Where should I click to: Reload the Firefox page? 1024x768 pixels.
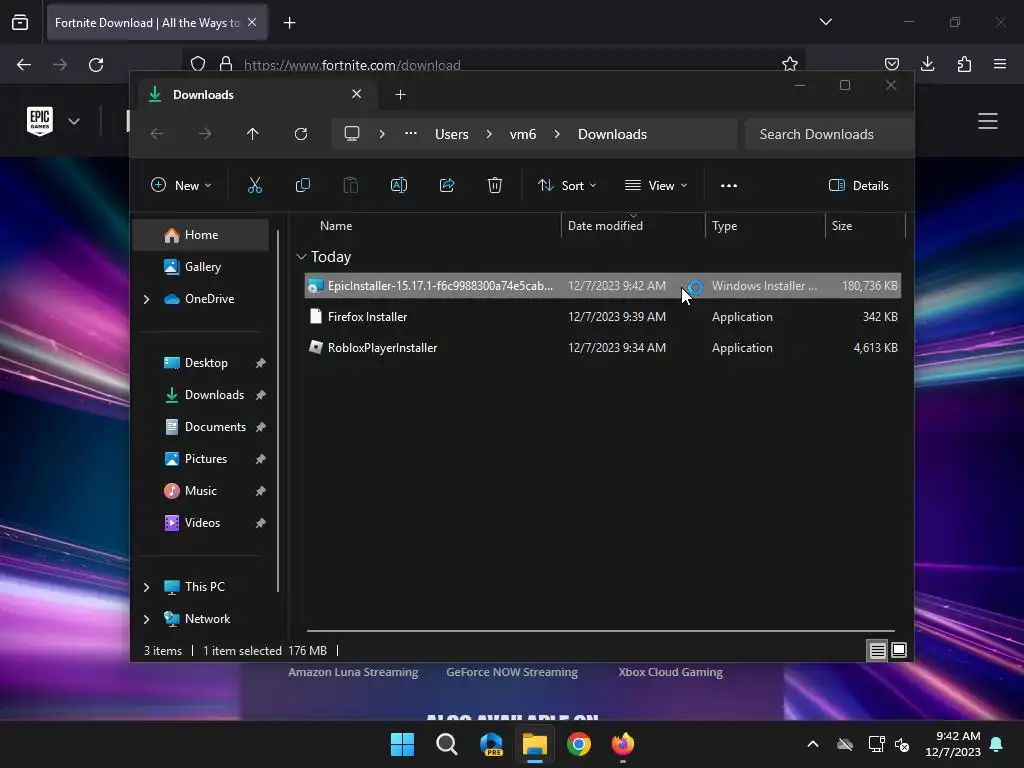tap(96, 65)
